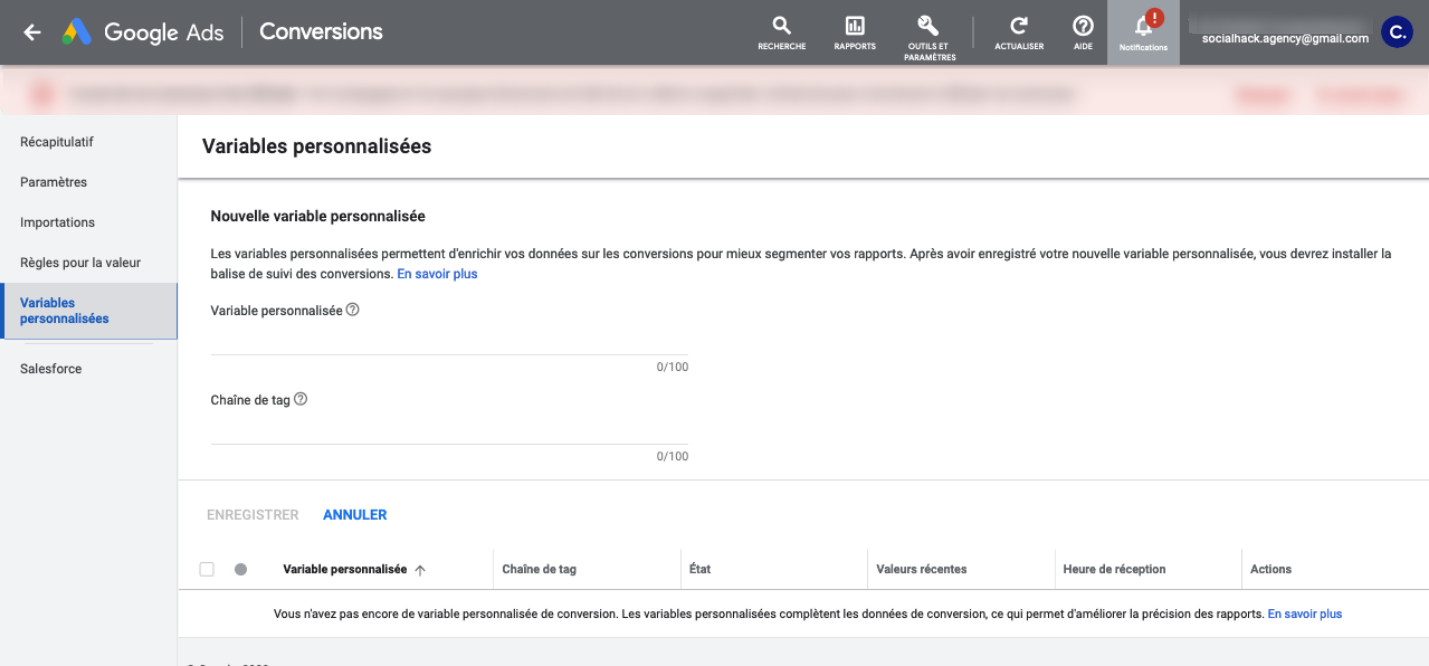
Task: Toggle sort order on Variable personnalisée column
Action: [x=420, y=569]
